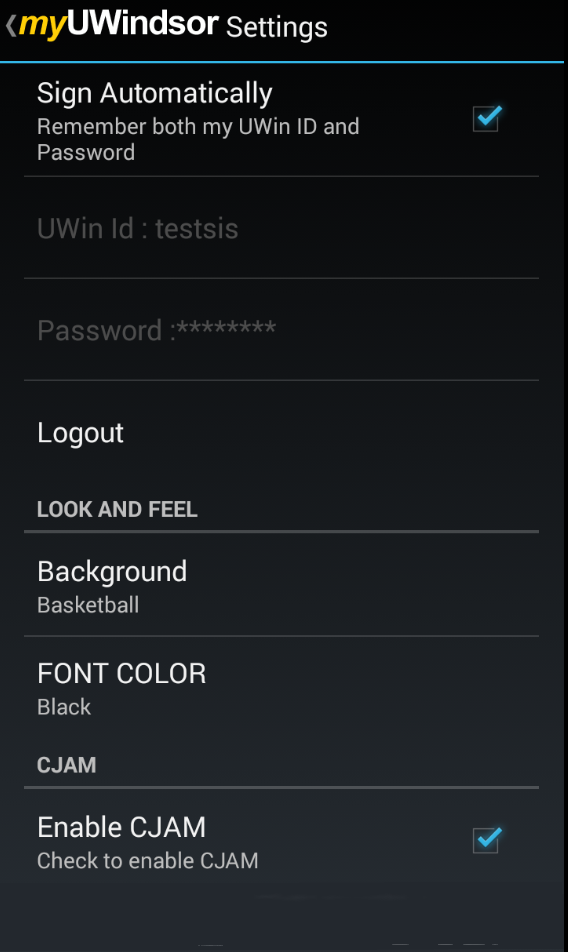Open the Background preference chooser
The image size is (568, 952).
[x=282, y=585]
